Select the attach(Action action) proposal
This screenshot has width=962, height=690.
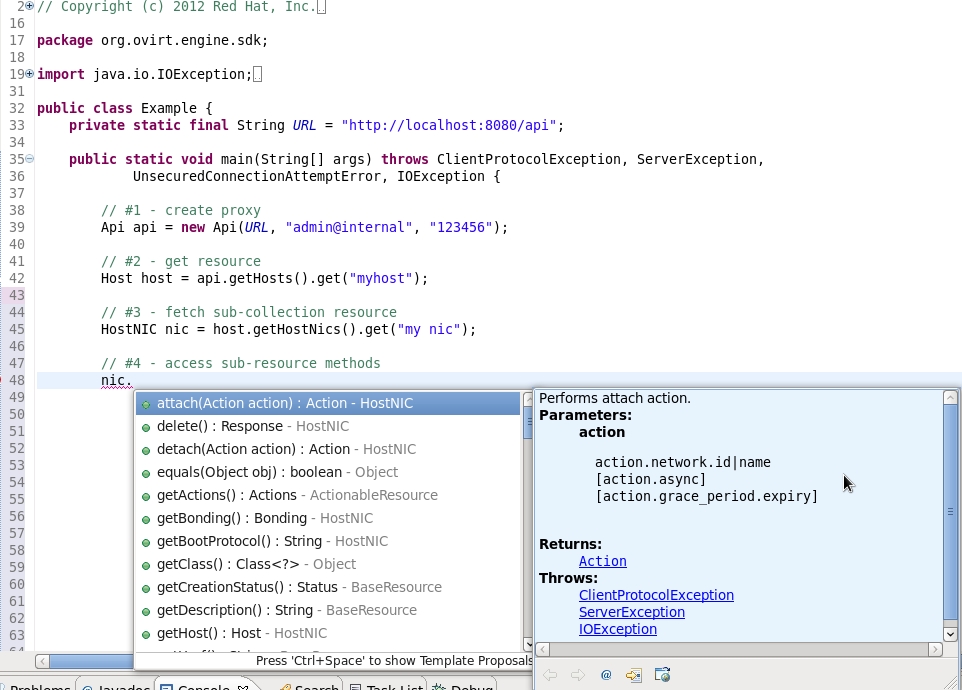tap(284, 404)
